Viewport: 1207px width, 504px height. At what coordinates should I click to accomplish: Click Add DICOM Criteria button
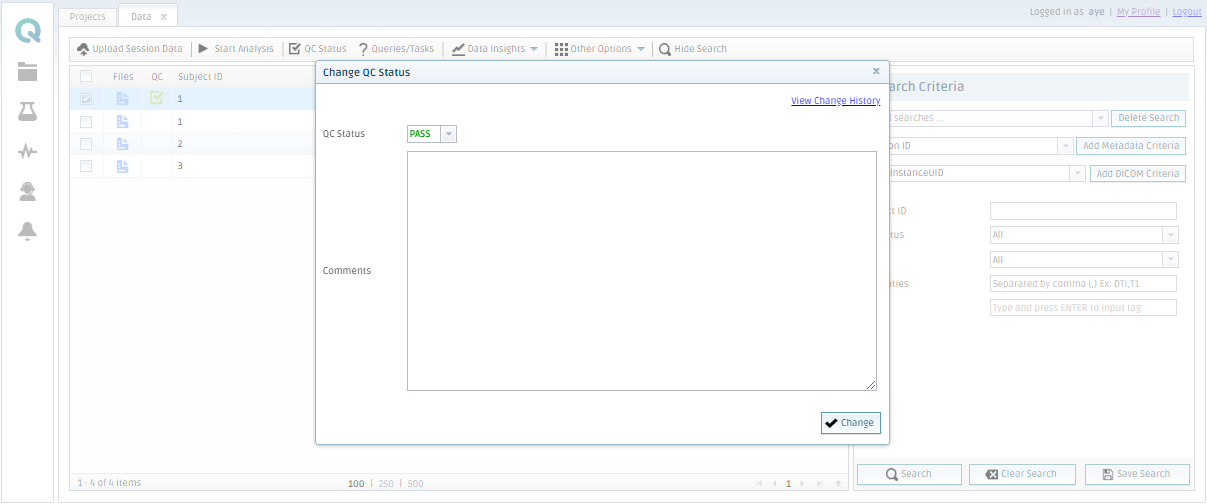tap(1138, 174)
